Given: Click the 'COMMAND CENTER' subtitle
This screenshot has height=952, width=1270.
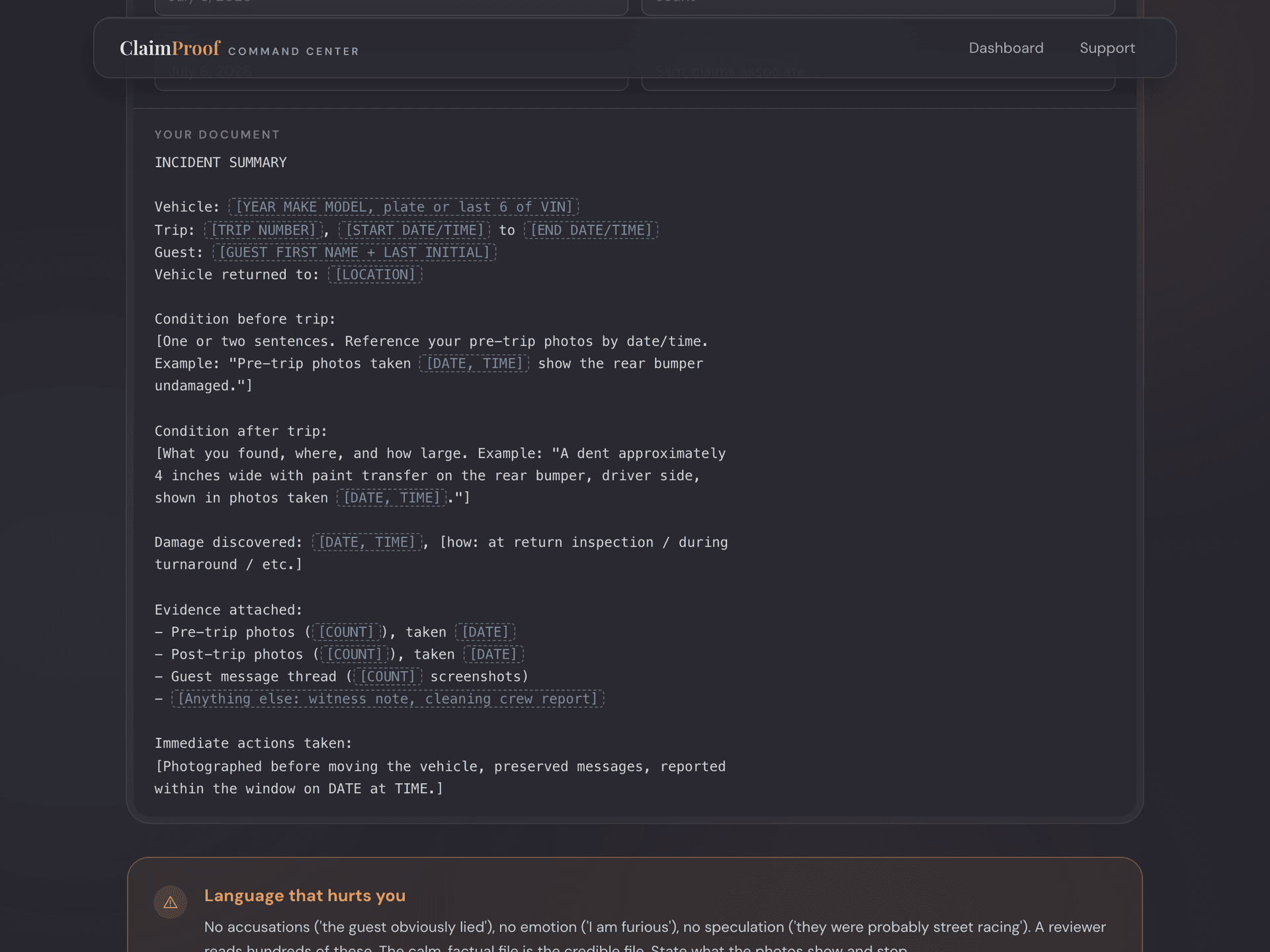Looking at the screenshot, I should click(294, 52).
